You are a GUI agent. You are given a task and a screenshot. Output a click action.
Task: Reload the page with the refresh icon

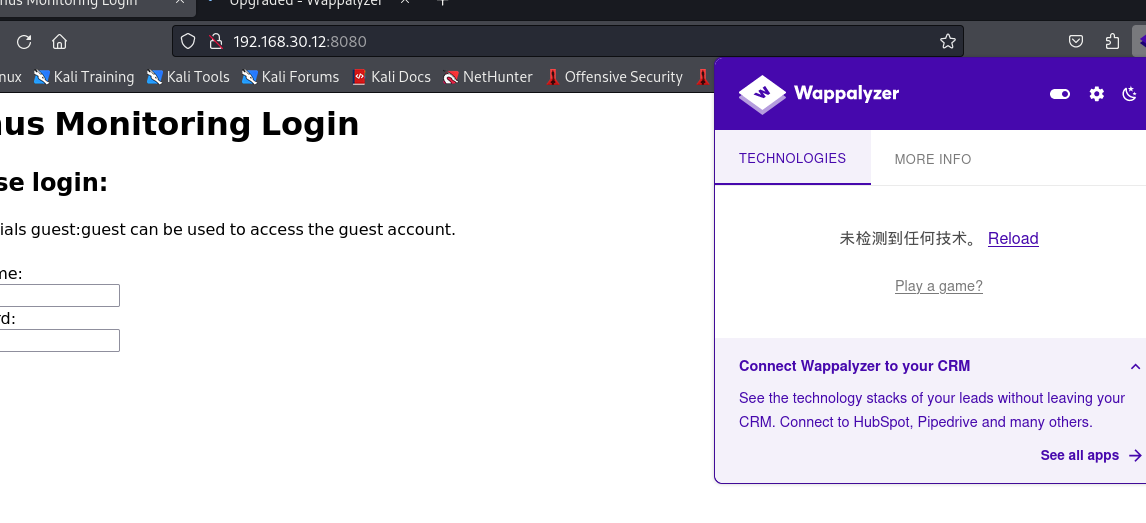coord(24,42)
